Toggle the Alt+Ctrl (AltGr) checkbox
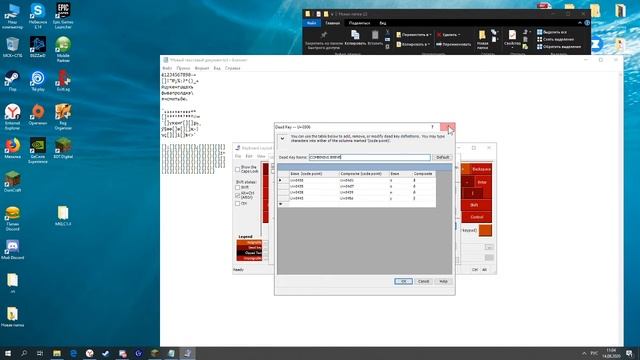The width and height of the screenshot is (640, 360). tap(238, 195)
